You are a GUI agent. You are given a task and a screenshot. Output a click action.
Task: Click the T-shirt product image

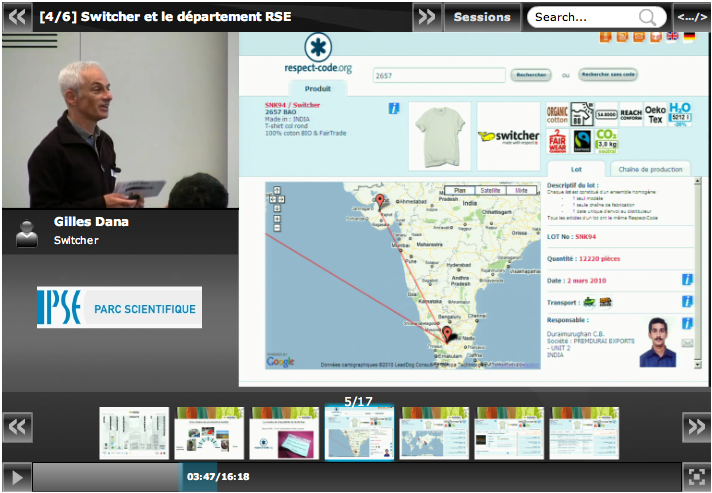440,136
